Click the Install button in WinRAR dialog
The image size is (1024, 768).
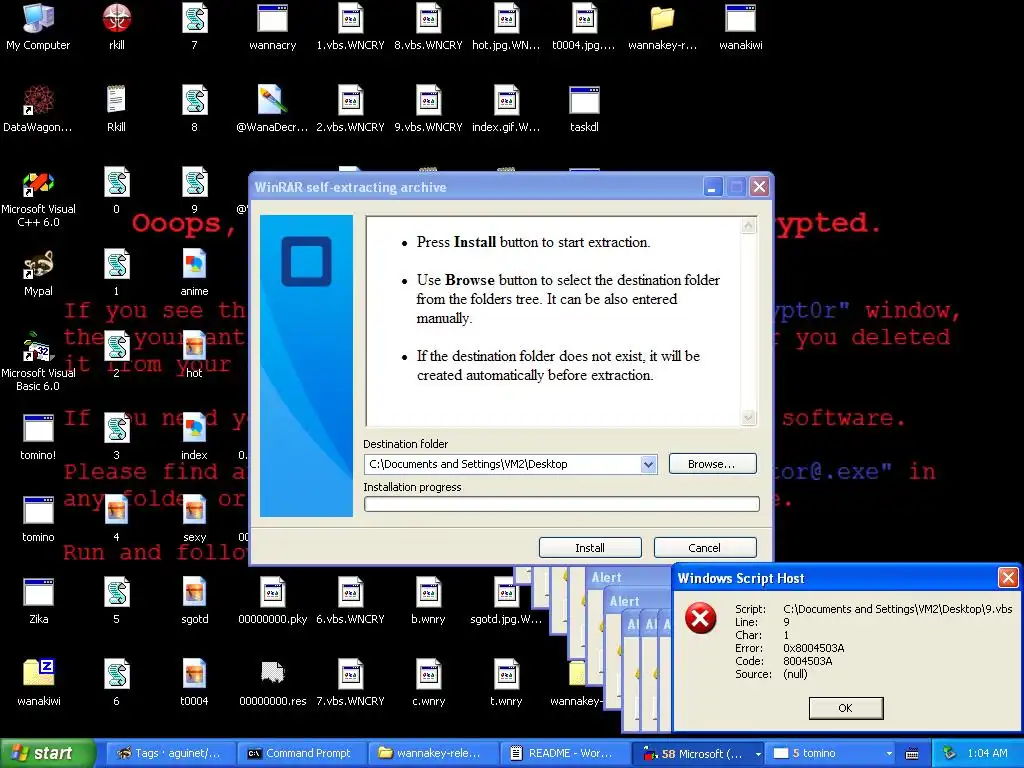[590, 548]
